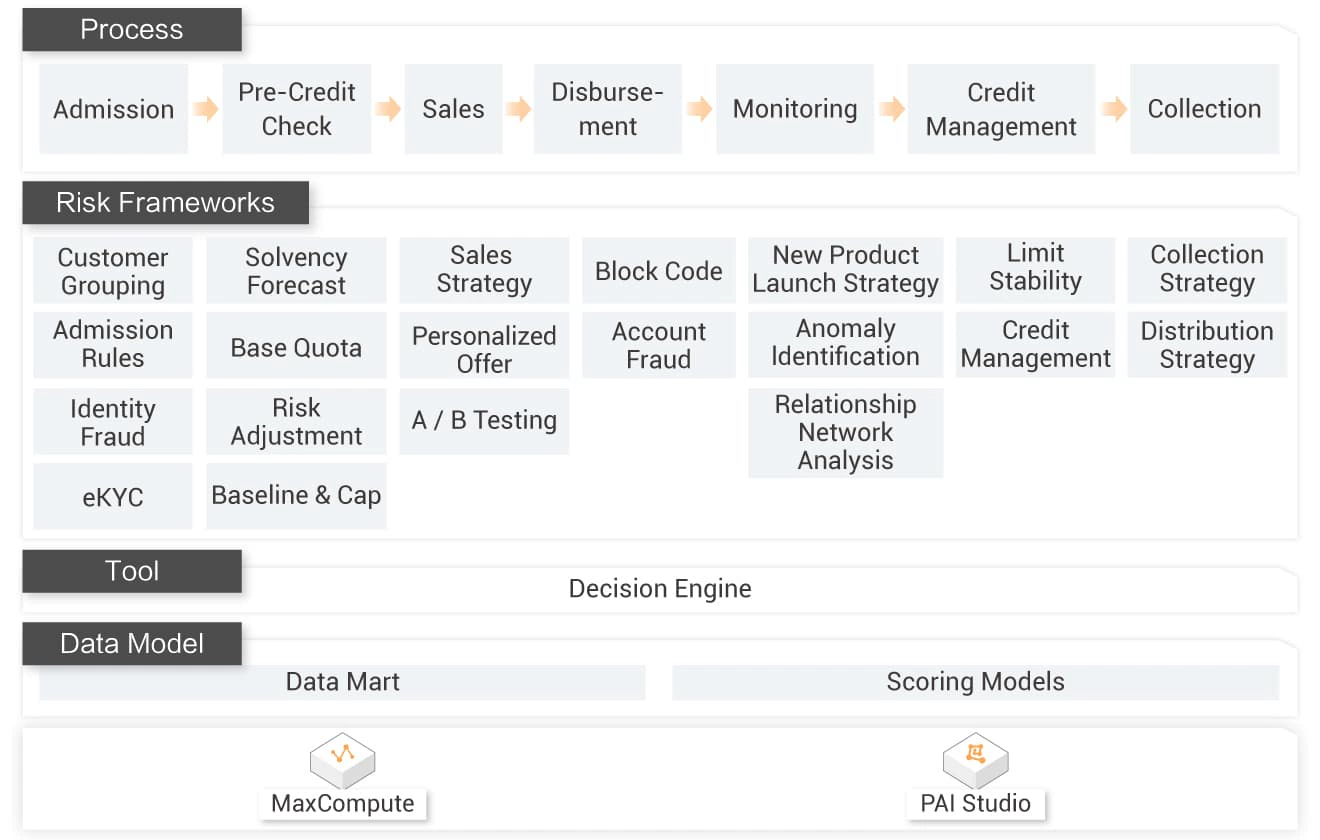Select the Data Mart block
The height and width of the screenshot is (840, 1320).
(342, 682)
